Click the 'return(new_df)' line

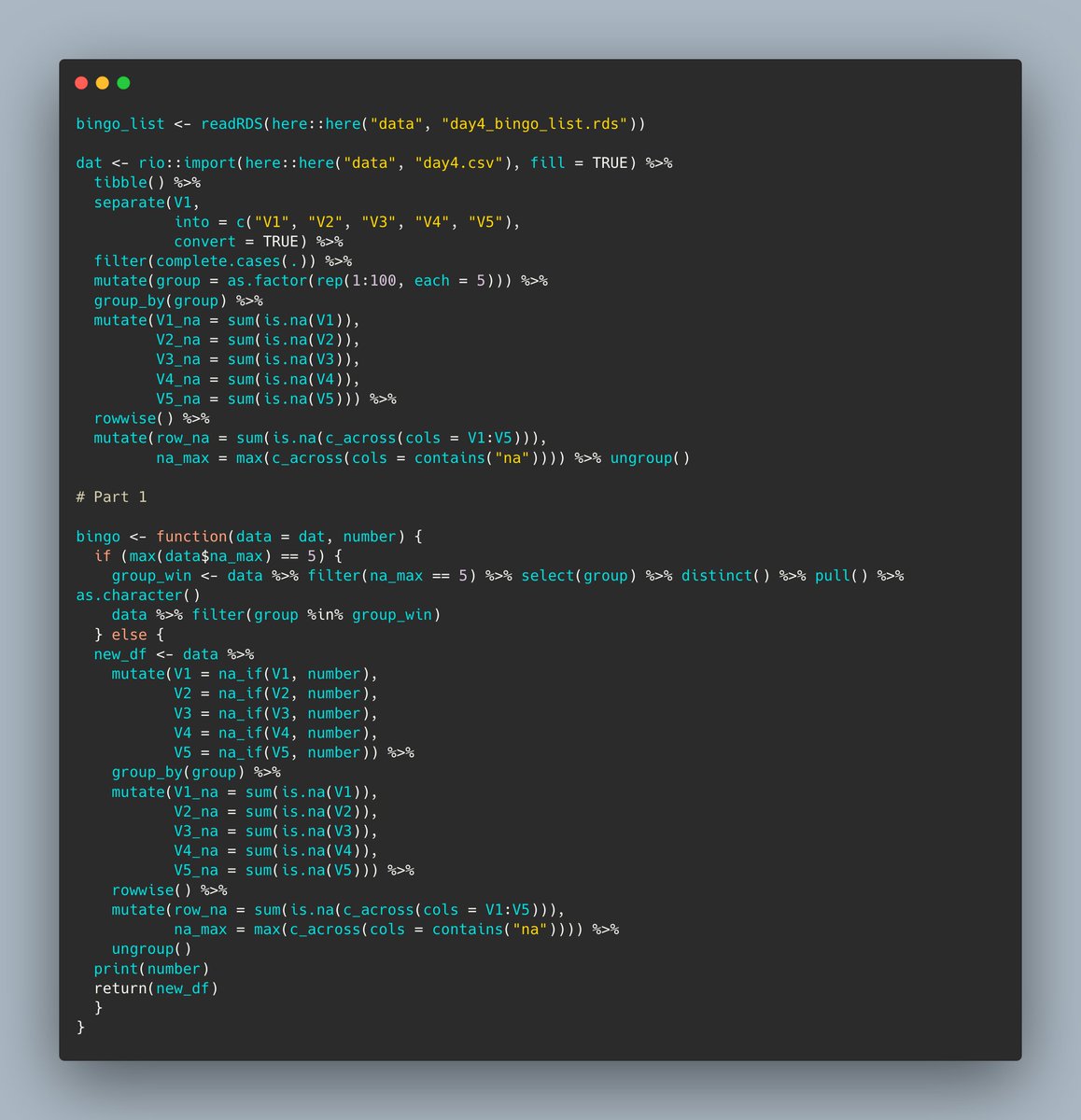pyautogui.click(x=156, y=987)
